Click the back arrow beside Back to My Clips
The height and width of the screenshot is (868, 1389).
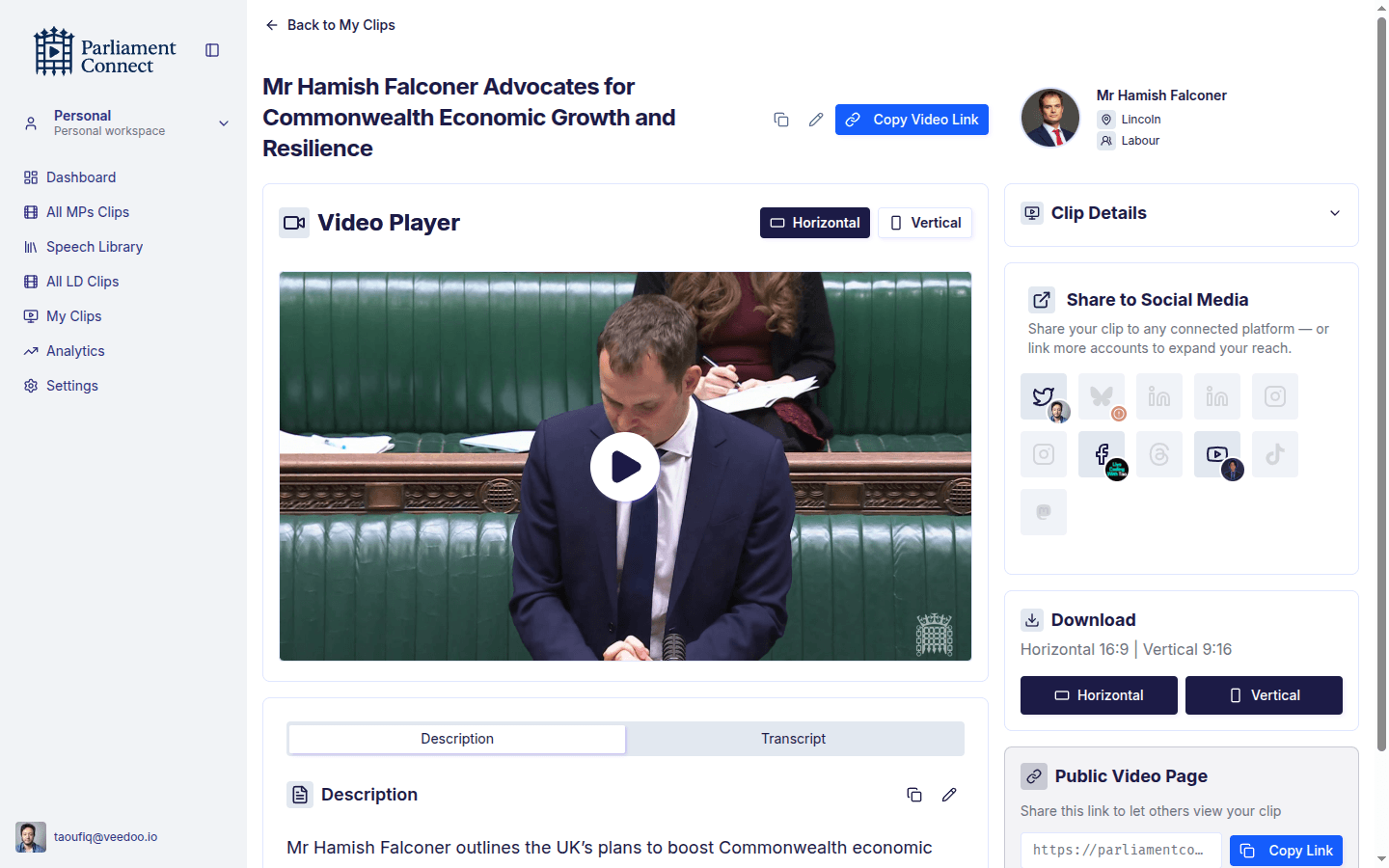pyautogui.click(x=272, y=25)
